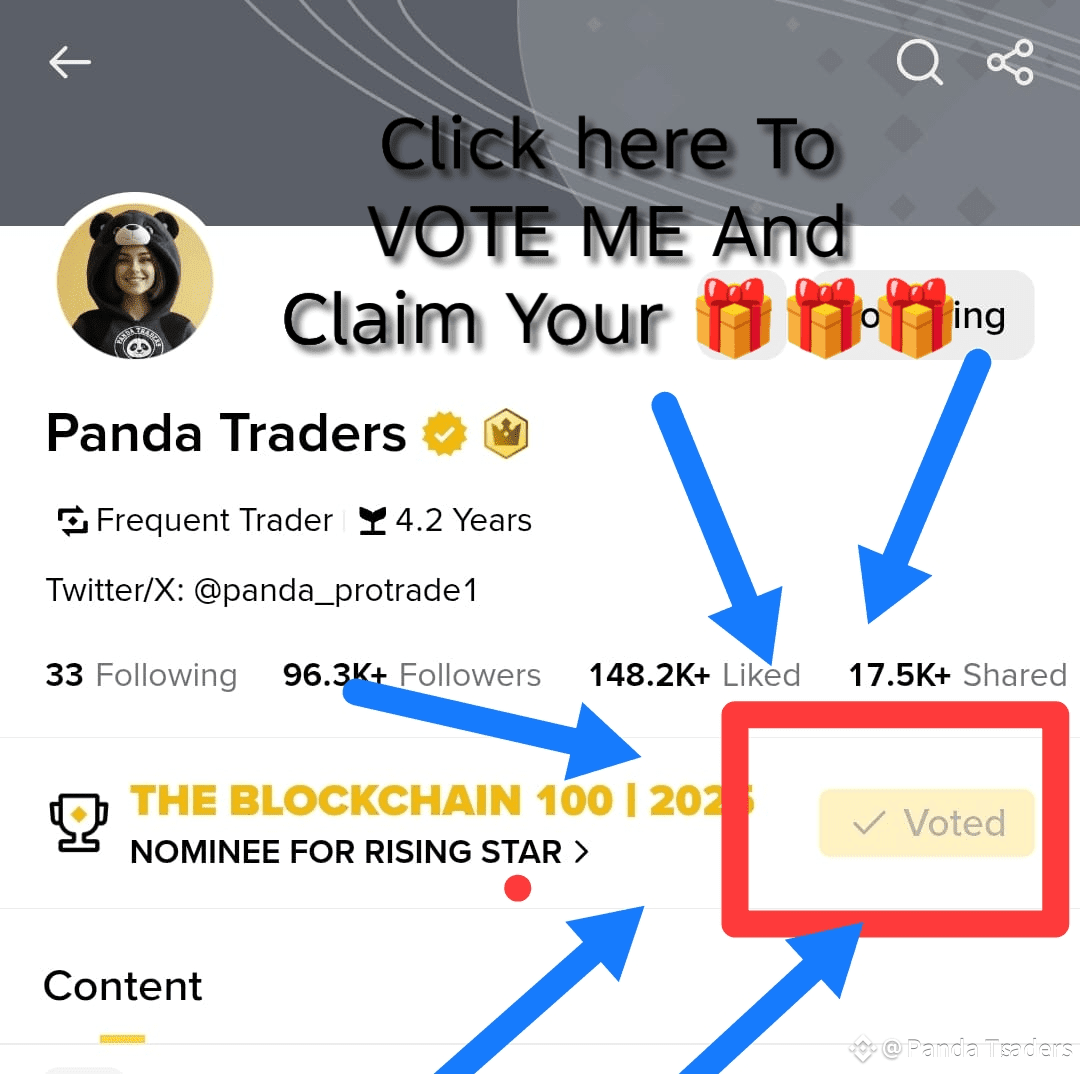1080x1074 pixels.
Task: Click the yellow verified checkmark badge
Action: tap(444, 434)
